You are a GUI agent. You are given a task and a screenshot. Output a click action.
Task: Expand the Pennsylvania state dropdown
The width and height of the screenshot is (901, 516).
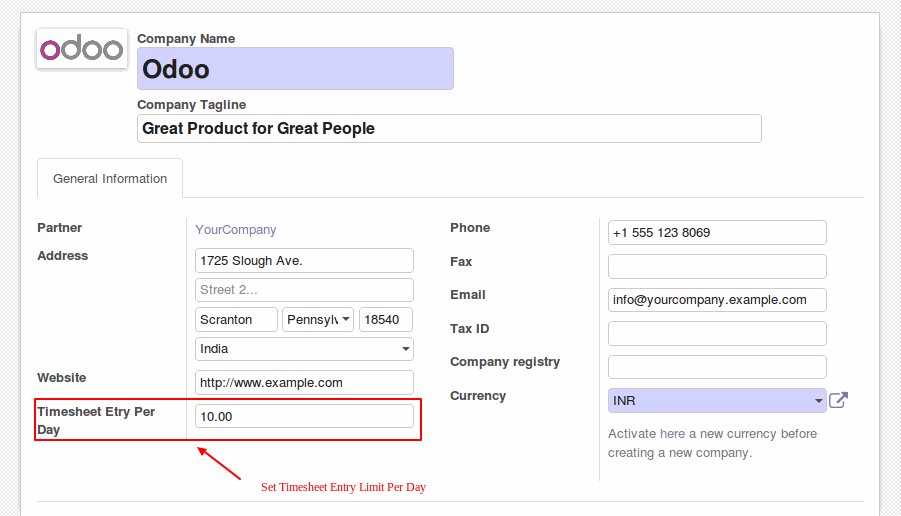(318, 319)
